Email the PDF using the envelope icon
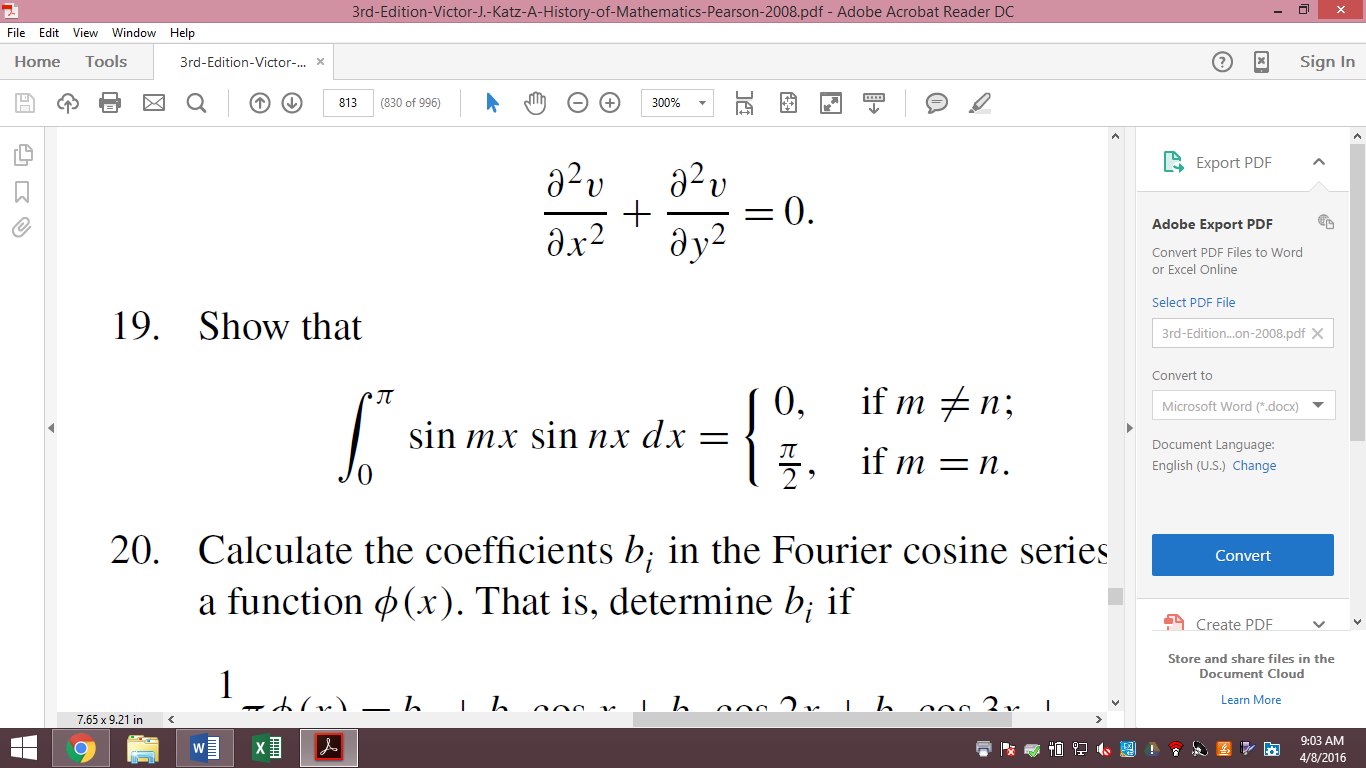This screenshot has height=768, width=1366. (x=152, y=102)
